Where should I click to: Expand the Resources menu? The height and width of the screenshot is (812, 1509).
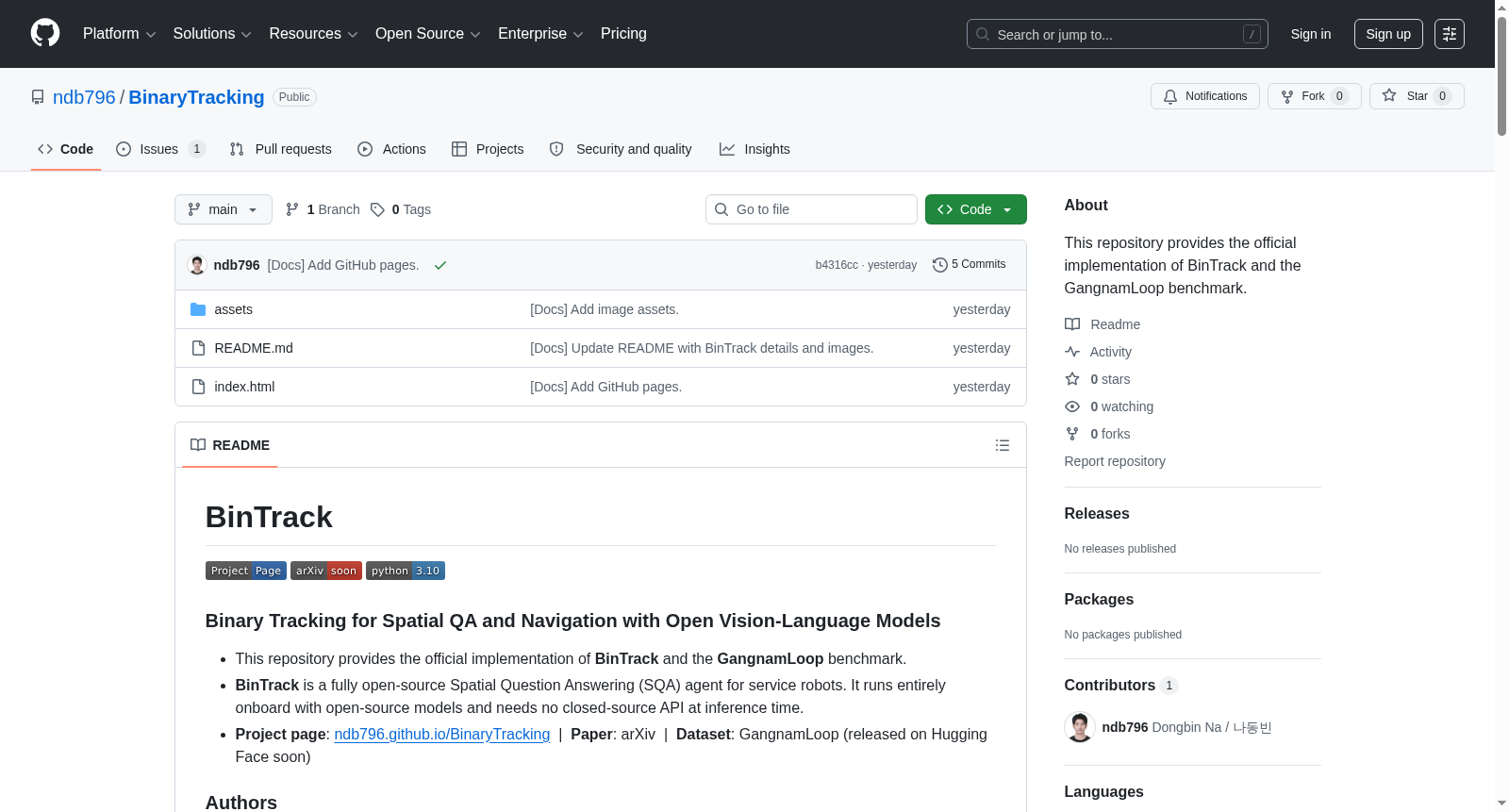314,34
